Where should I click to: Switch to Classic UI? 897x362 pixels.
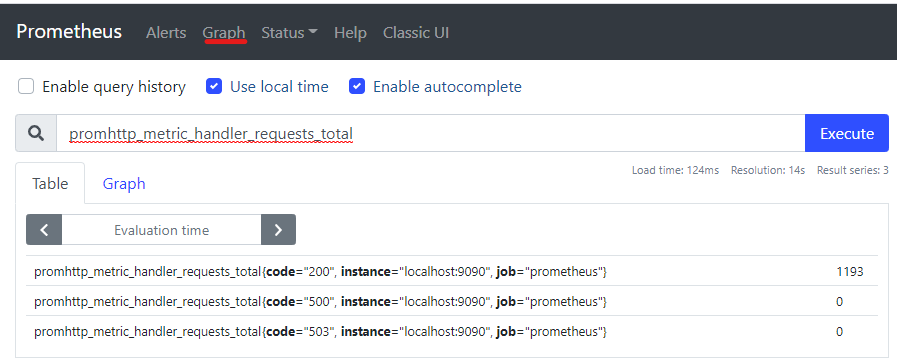coord(416,33)
